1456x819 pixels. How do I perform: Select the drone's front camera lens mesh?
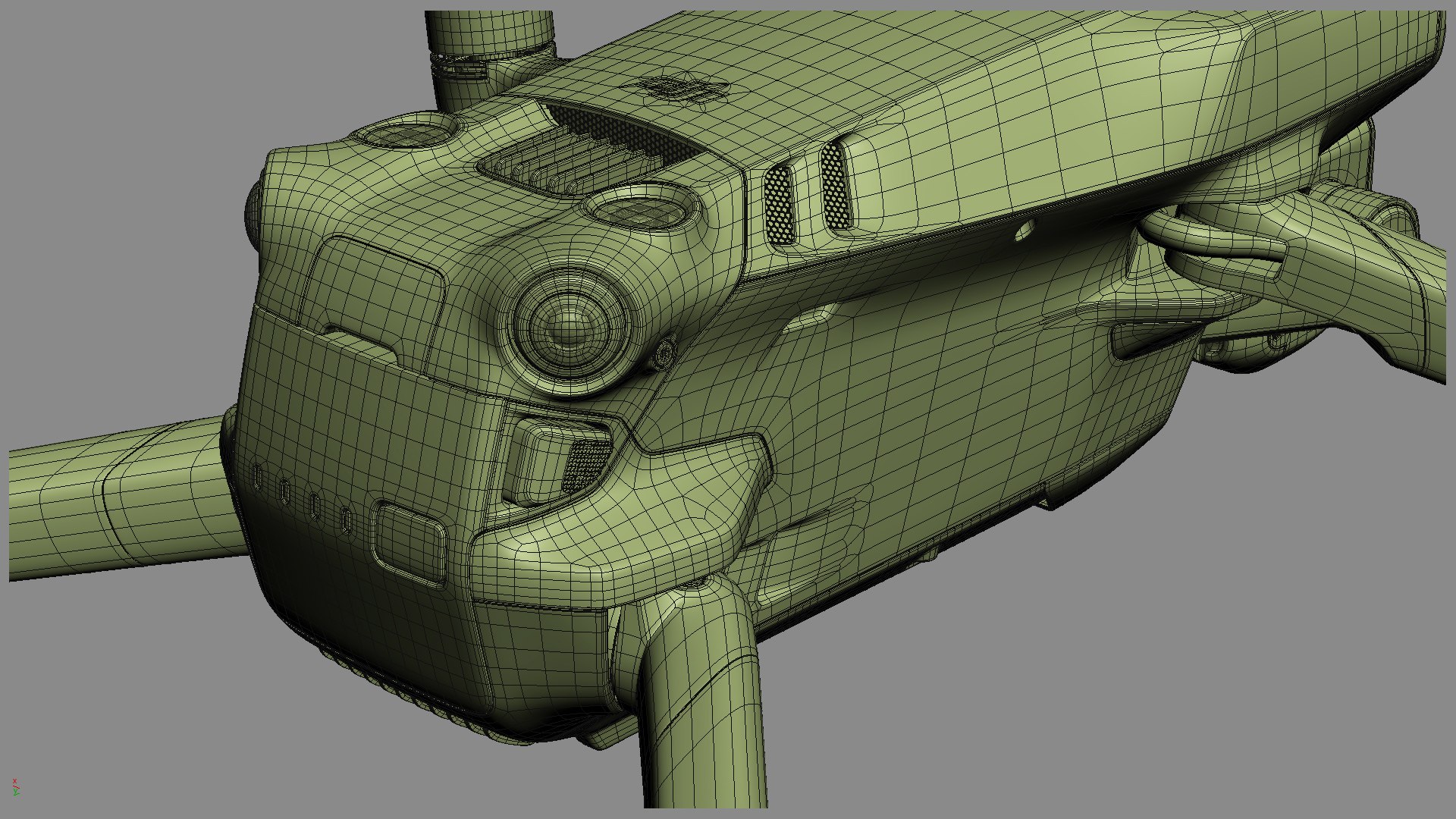point(567,328)
